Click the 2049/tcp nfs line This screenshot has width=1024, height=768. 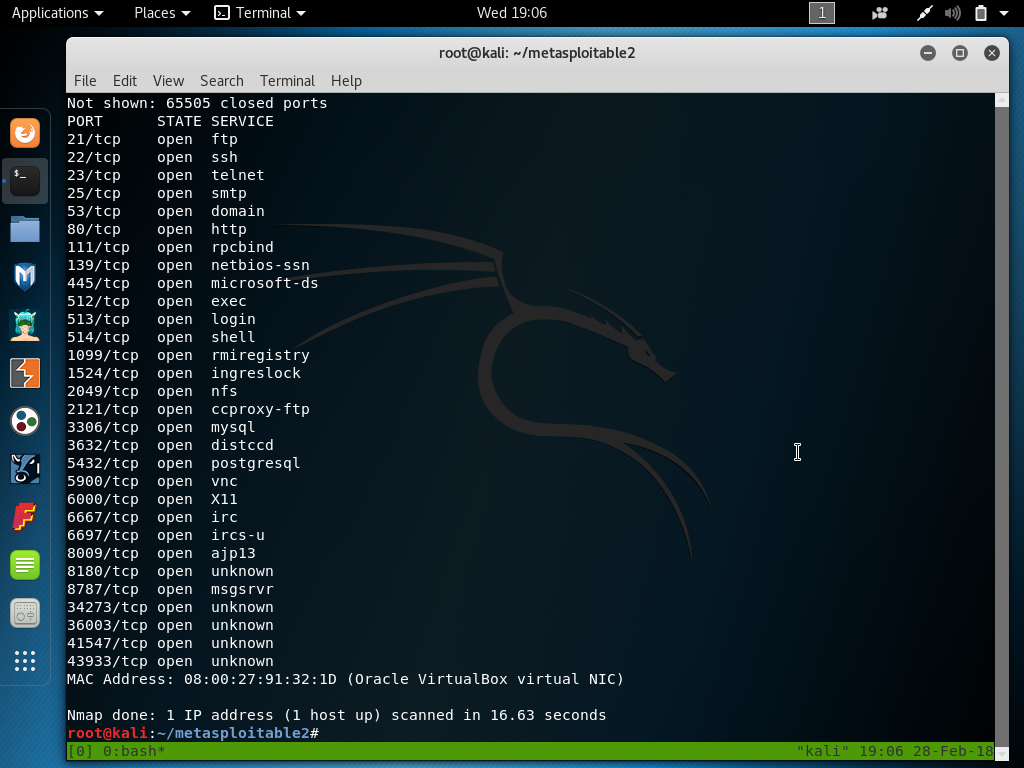[152, 391]
